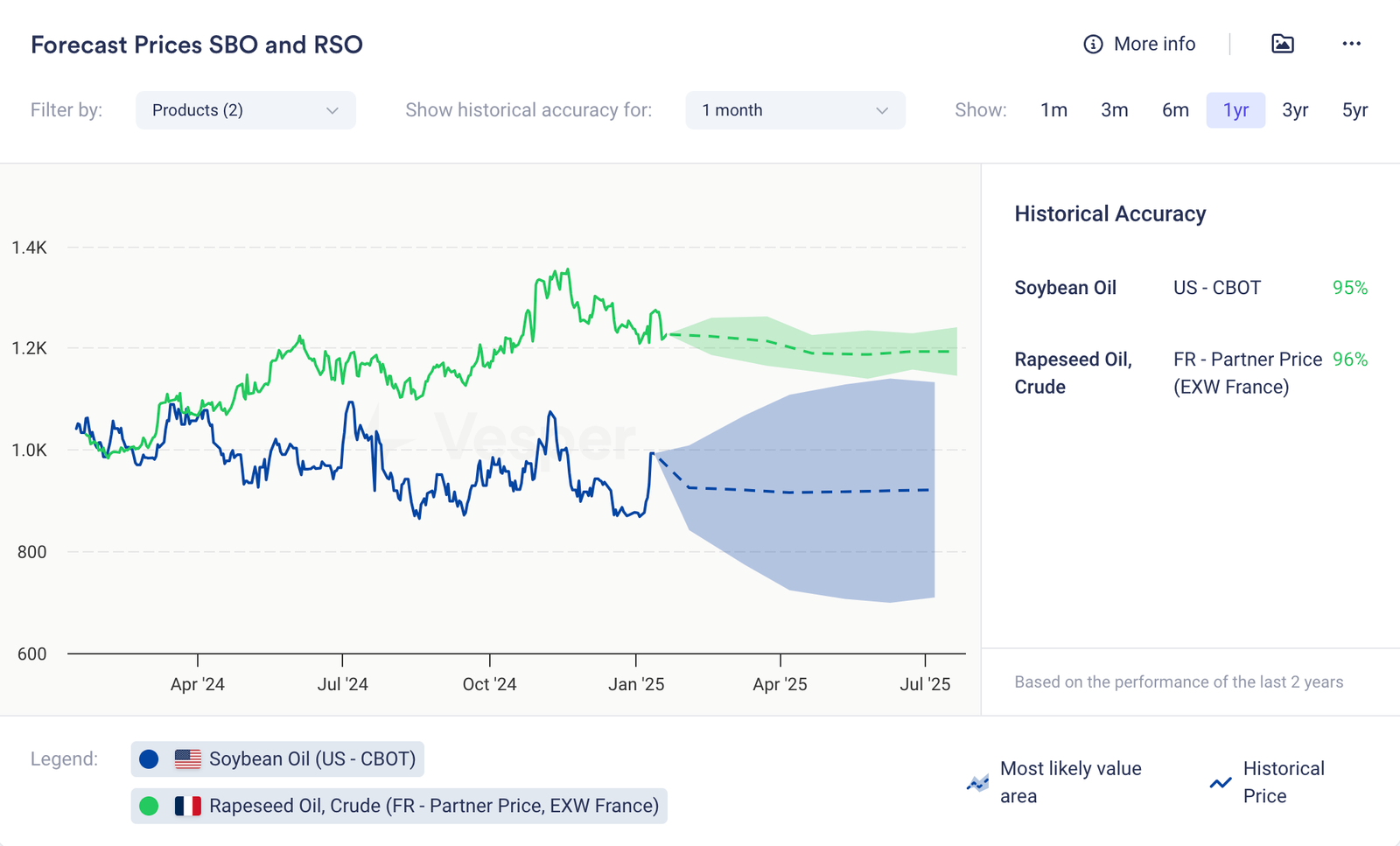The height and width of the screenshot is (846, 1400).
Task: Click the US flag icon in legend
Action: (x=187, y=759)
